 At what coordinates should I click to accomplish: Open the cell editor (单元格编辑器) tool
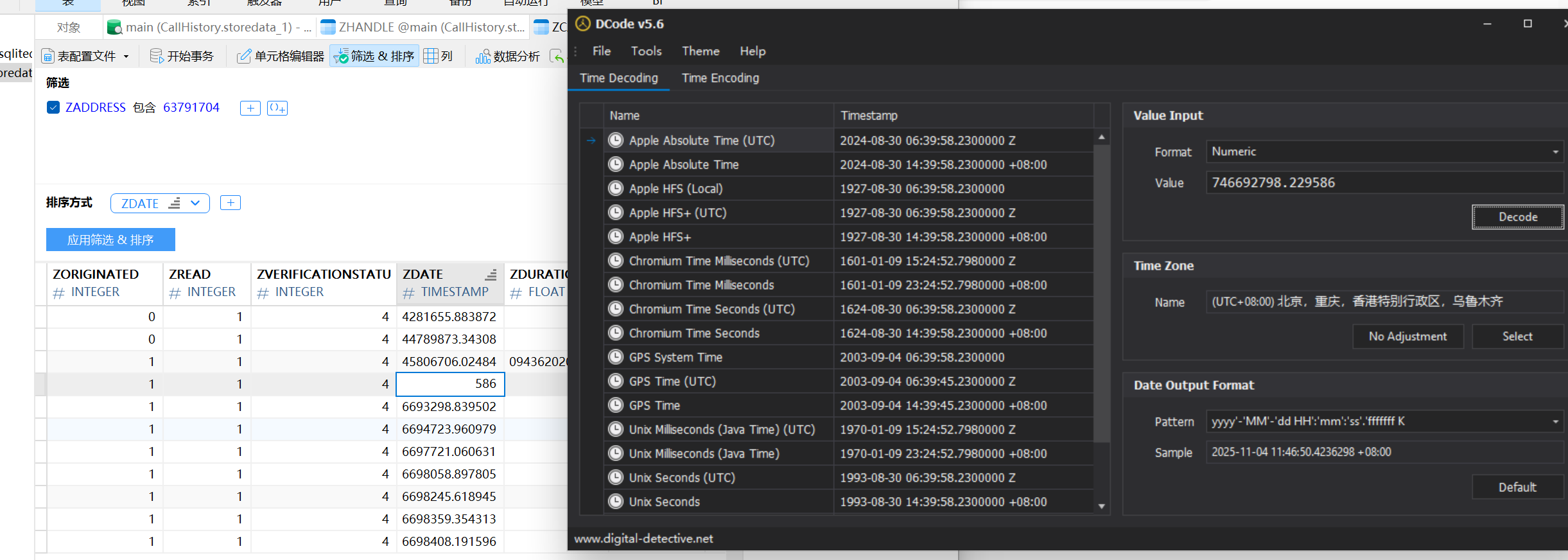coord(244,57)
